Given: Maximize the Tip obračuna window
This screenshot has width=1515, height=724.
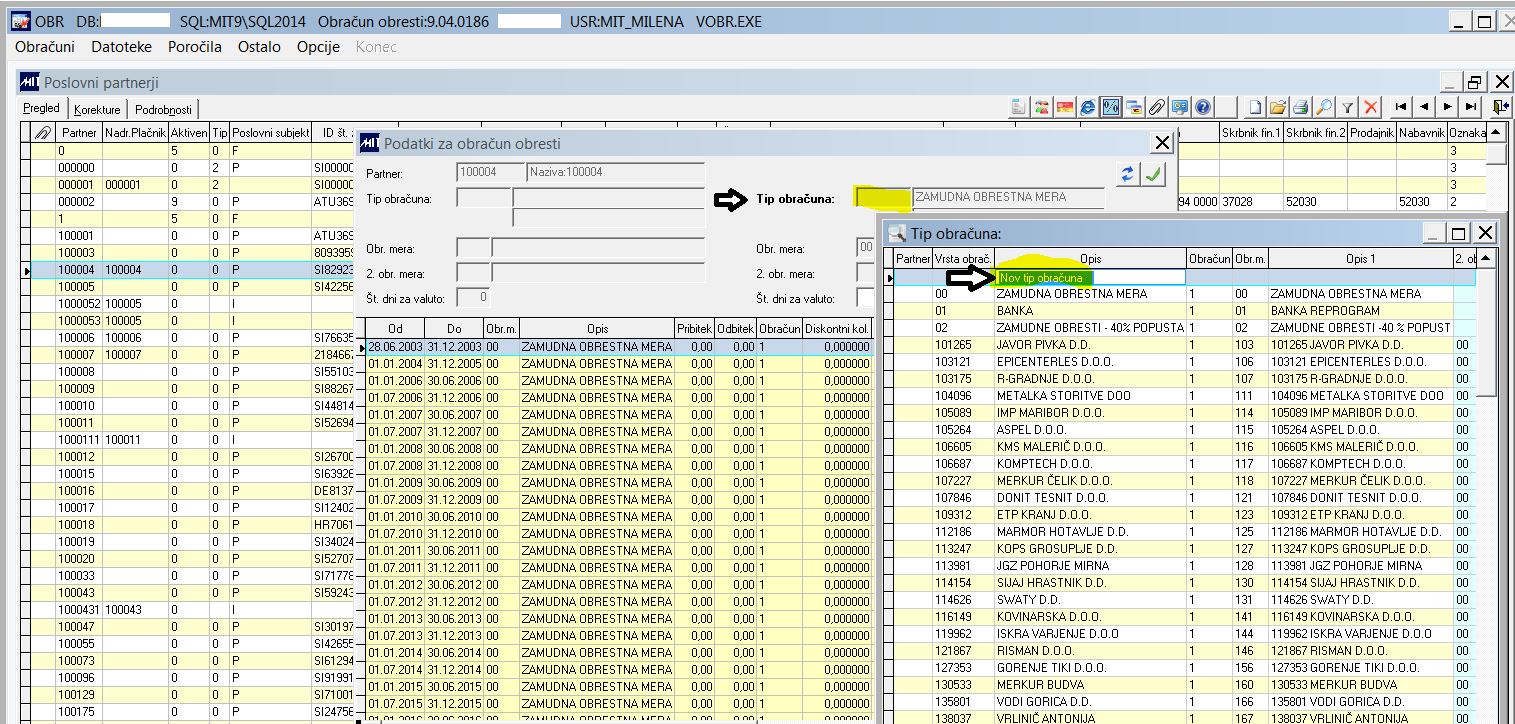Looking at the screenshot, I should [x=1459, y=233].
